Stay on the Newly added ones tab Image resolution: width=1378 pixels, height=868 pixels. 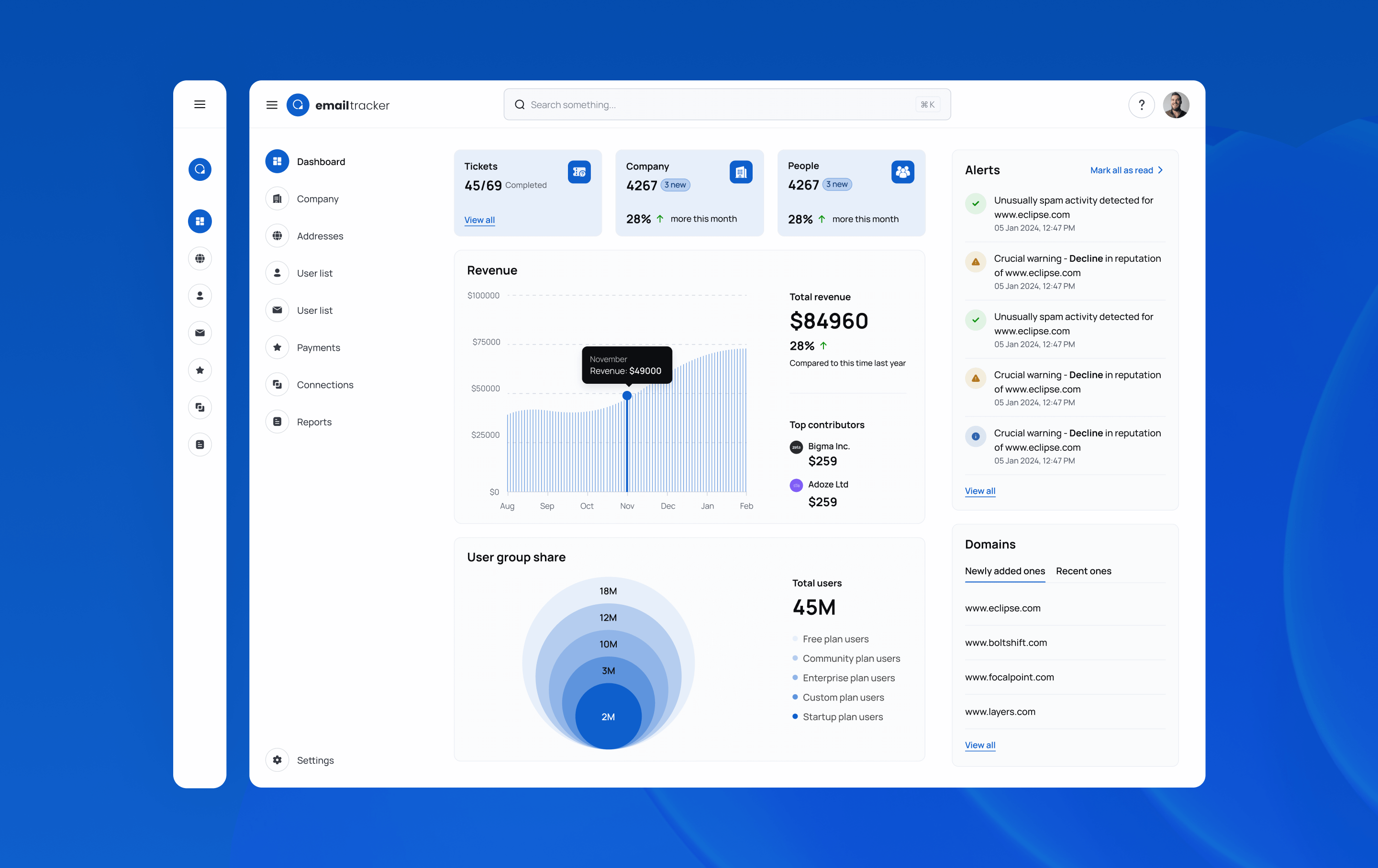[1004, 571]
